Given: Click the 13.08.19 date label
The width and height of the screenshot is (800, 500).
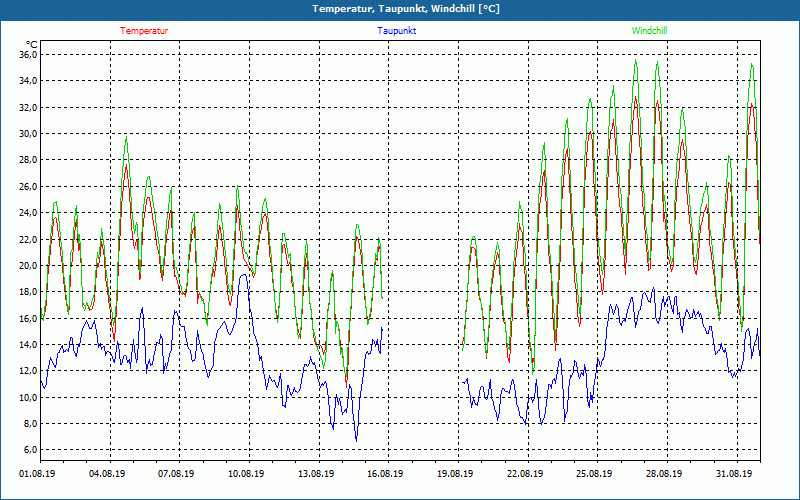Looking at the screenshot, I should click(316, 474).
